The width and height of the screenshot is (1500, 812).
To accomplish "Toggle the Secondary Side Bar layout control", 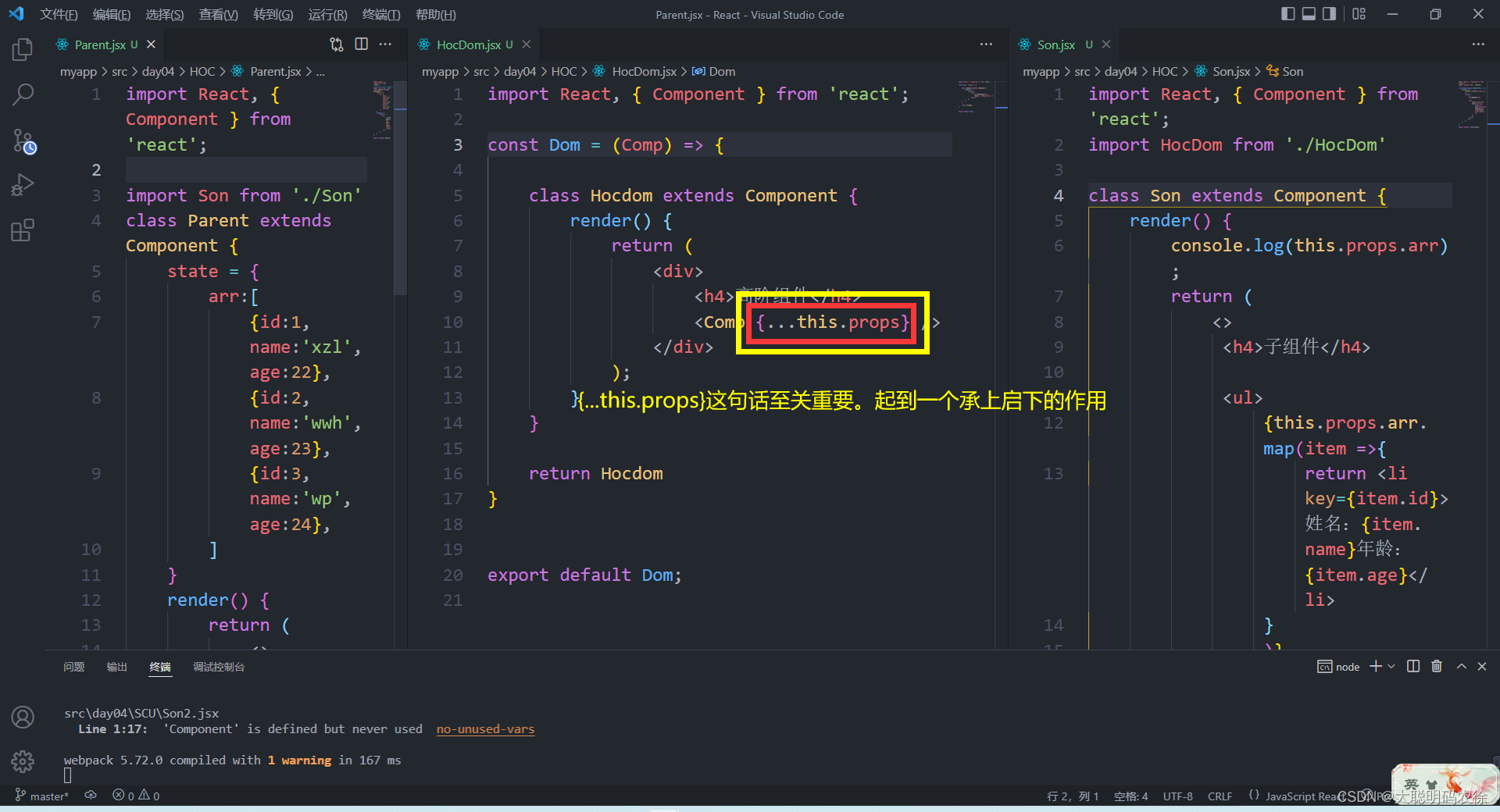I will (1329, 14).
